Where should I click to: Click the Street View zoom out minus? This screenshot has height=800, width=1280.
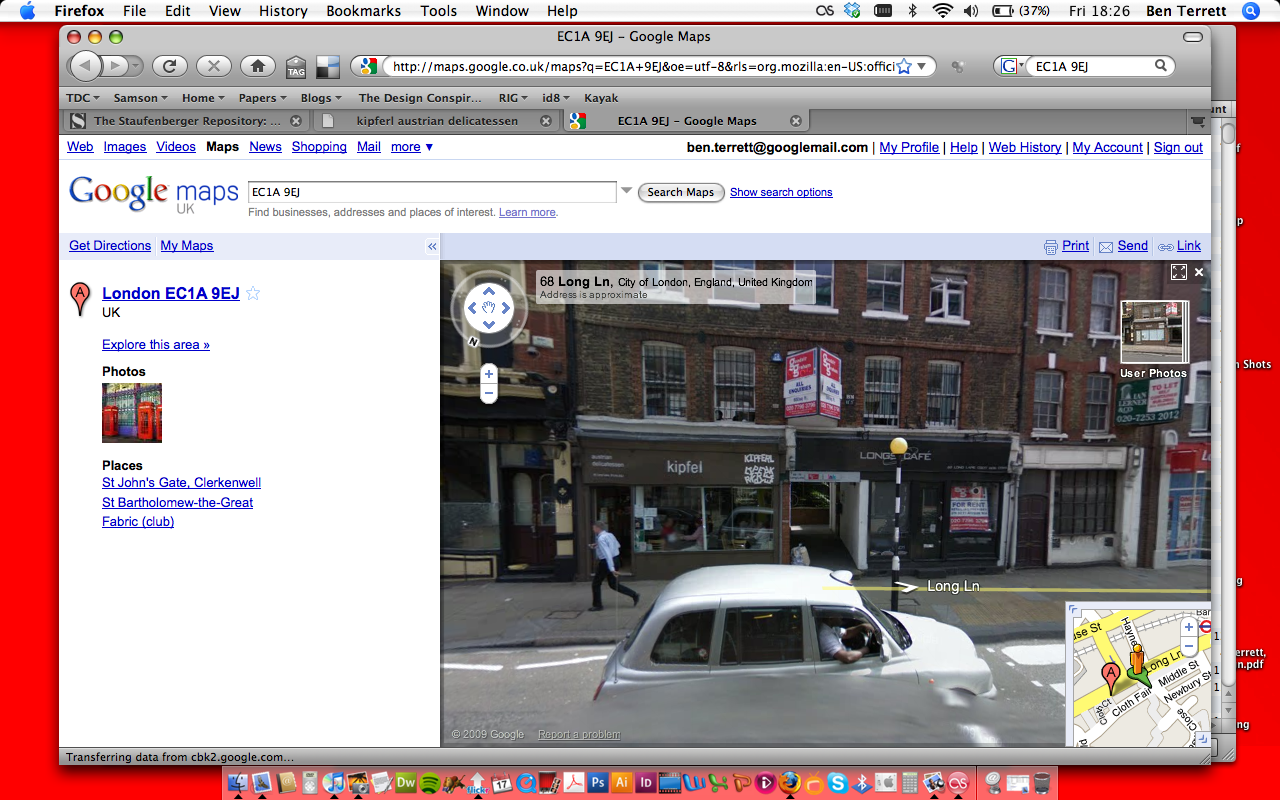pyautogui.click(x=489, y=394)
